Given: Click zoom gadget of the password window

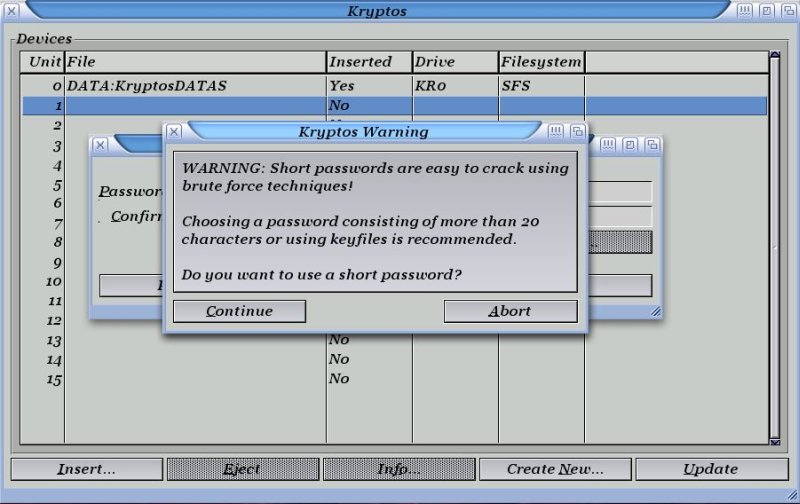Looking at the screenshot, I should (630, 145).
